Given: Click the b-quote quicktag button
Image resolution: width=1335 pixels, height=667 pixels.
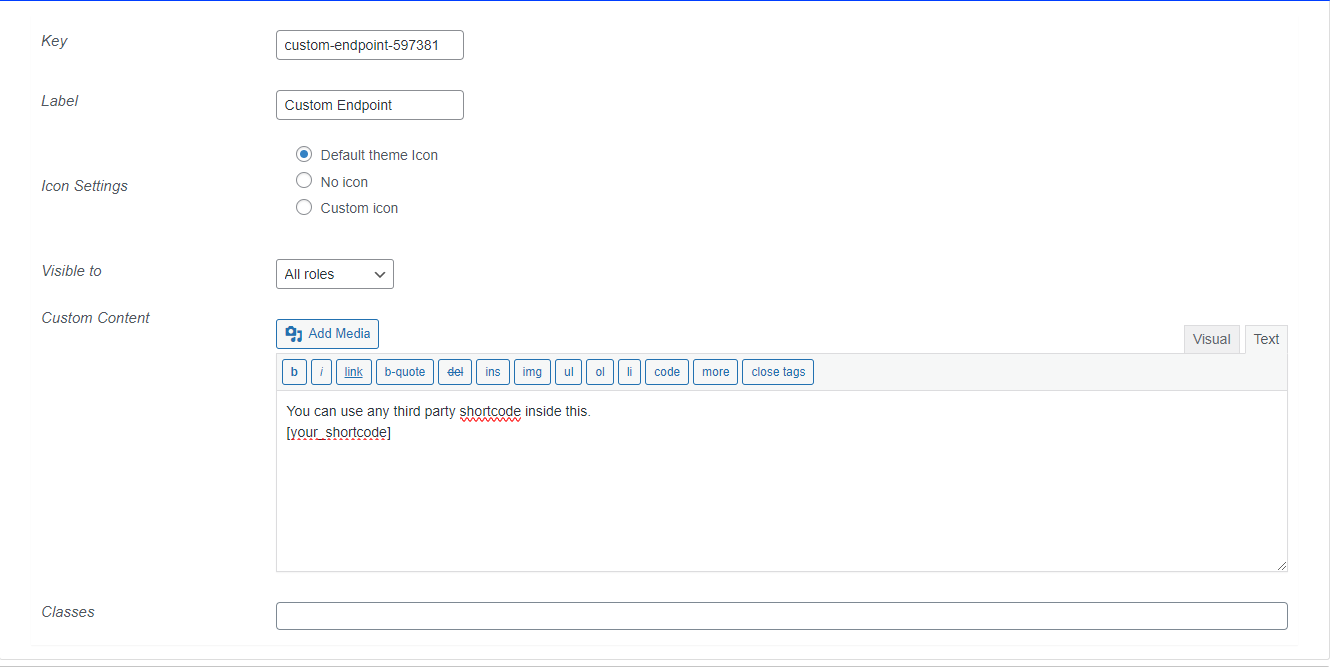Looking at the screenshot, I should pyautogui.click(x=405, y=372).
